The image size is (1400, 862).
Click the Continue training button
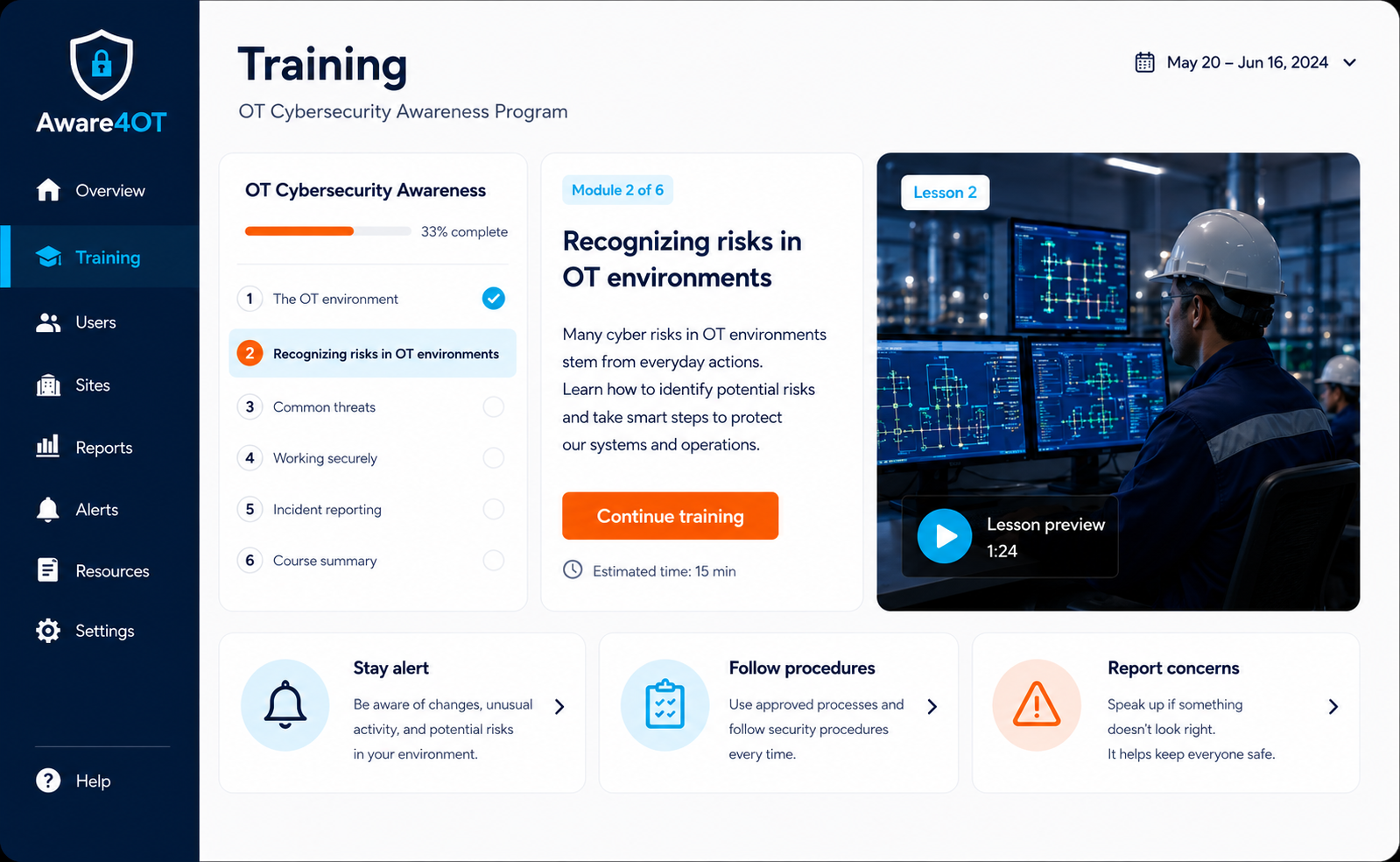[670, 516]
